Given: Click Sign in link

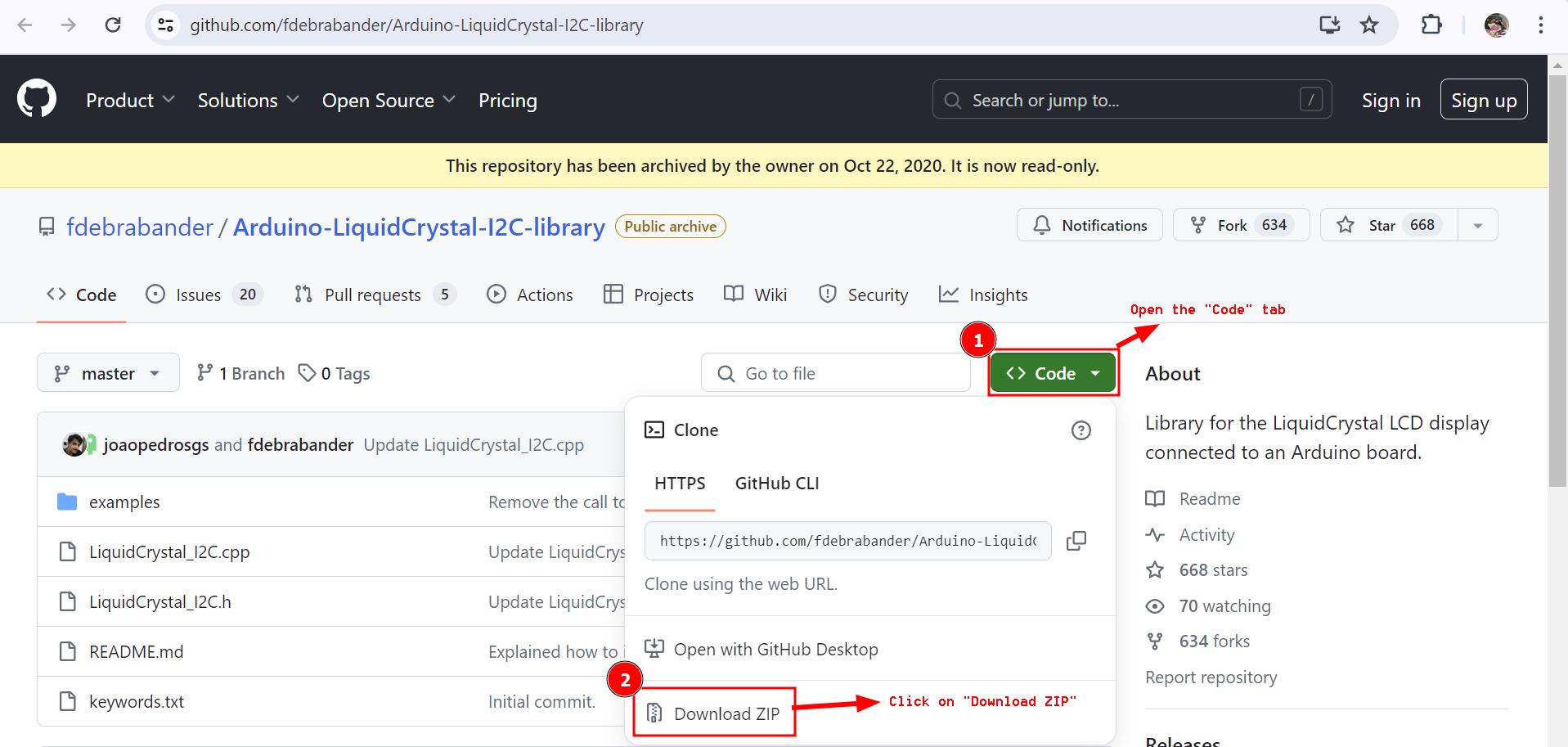Looking at the screenshot, I should (1391, 100).
